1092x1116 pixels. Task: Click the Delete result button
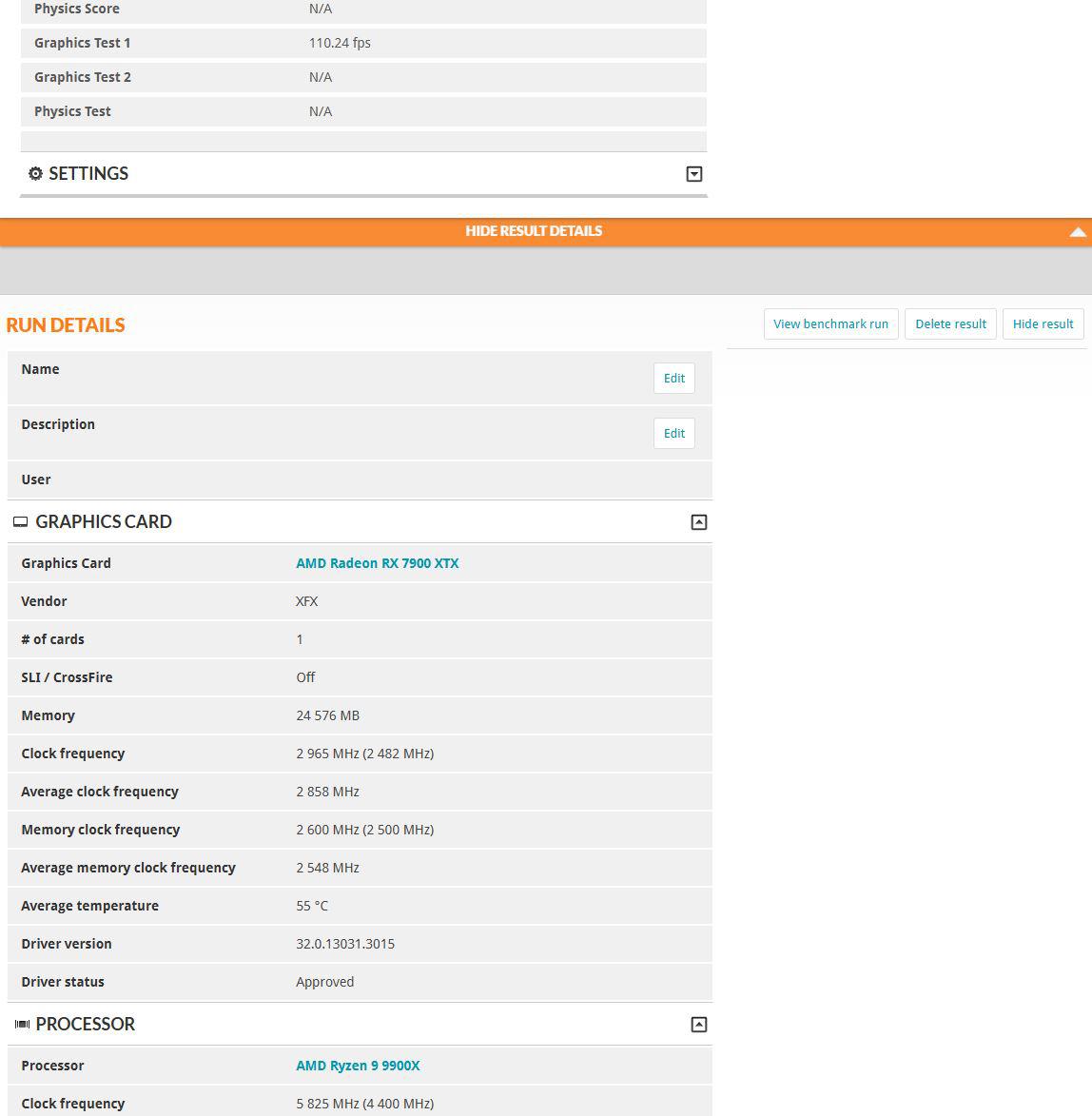pyautogui.click(x=950, y=323)
